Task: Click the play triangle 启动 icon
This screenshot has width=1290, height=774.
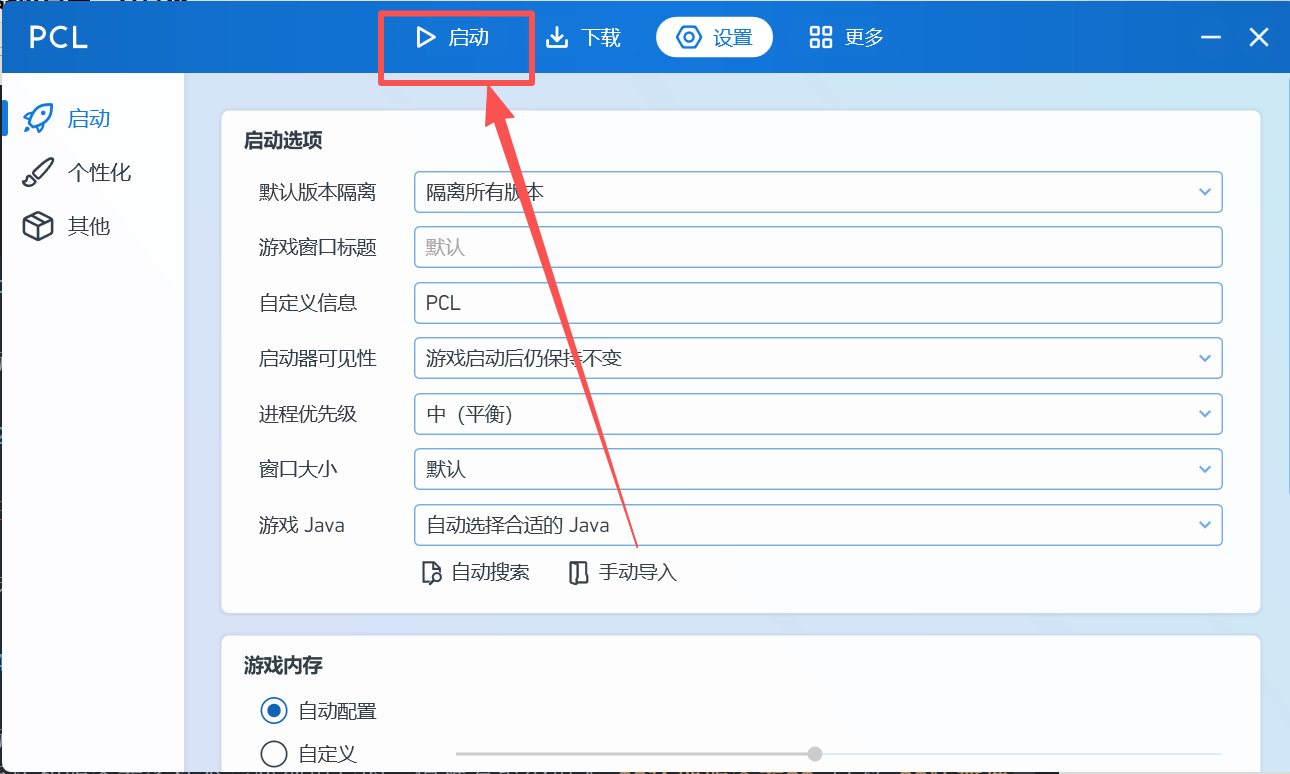Action: (x=426, y=38)
